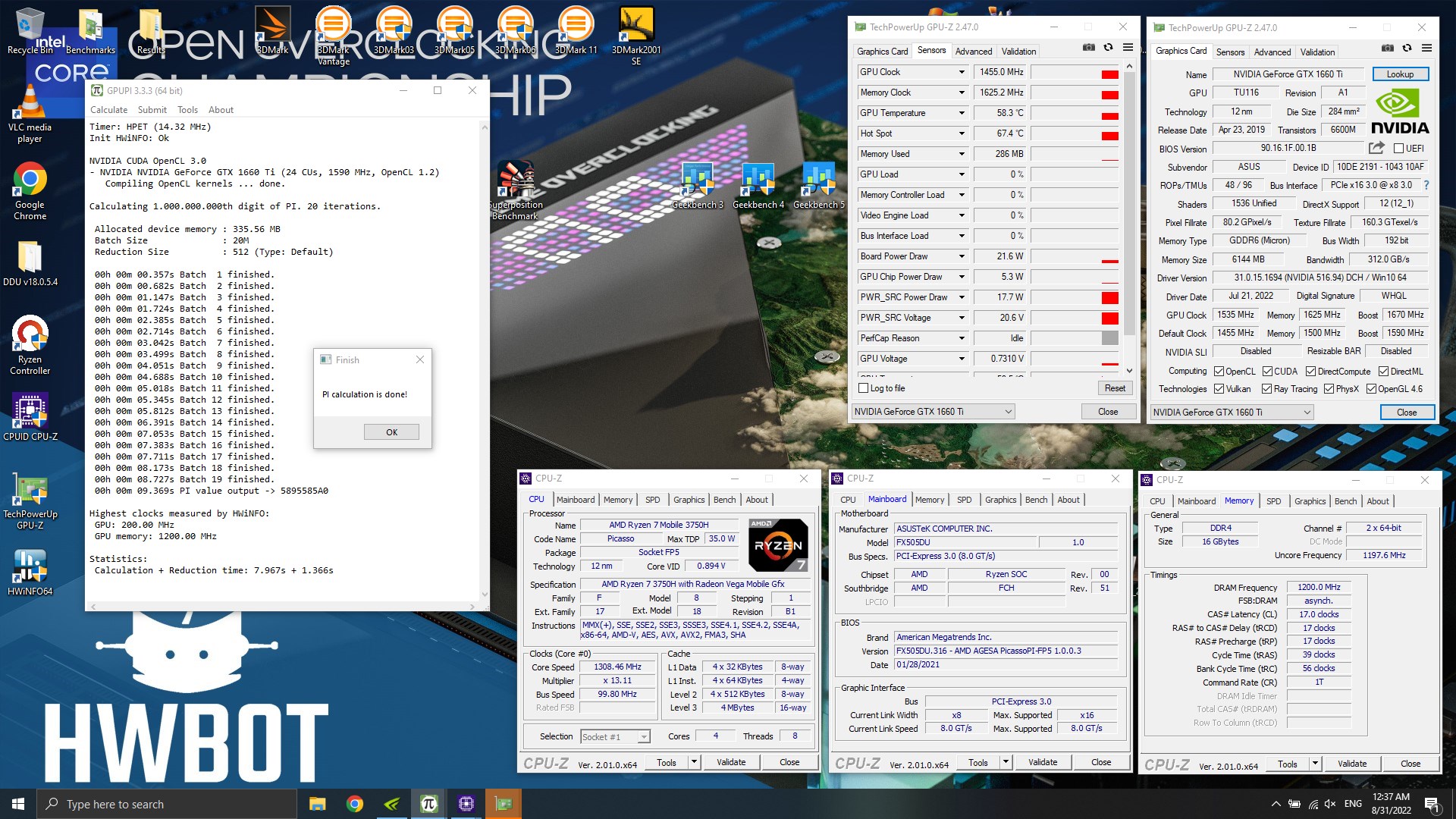
Task: Click screenshot camera icon in GPU-Z Sensors window
Action: [1088, 48]
